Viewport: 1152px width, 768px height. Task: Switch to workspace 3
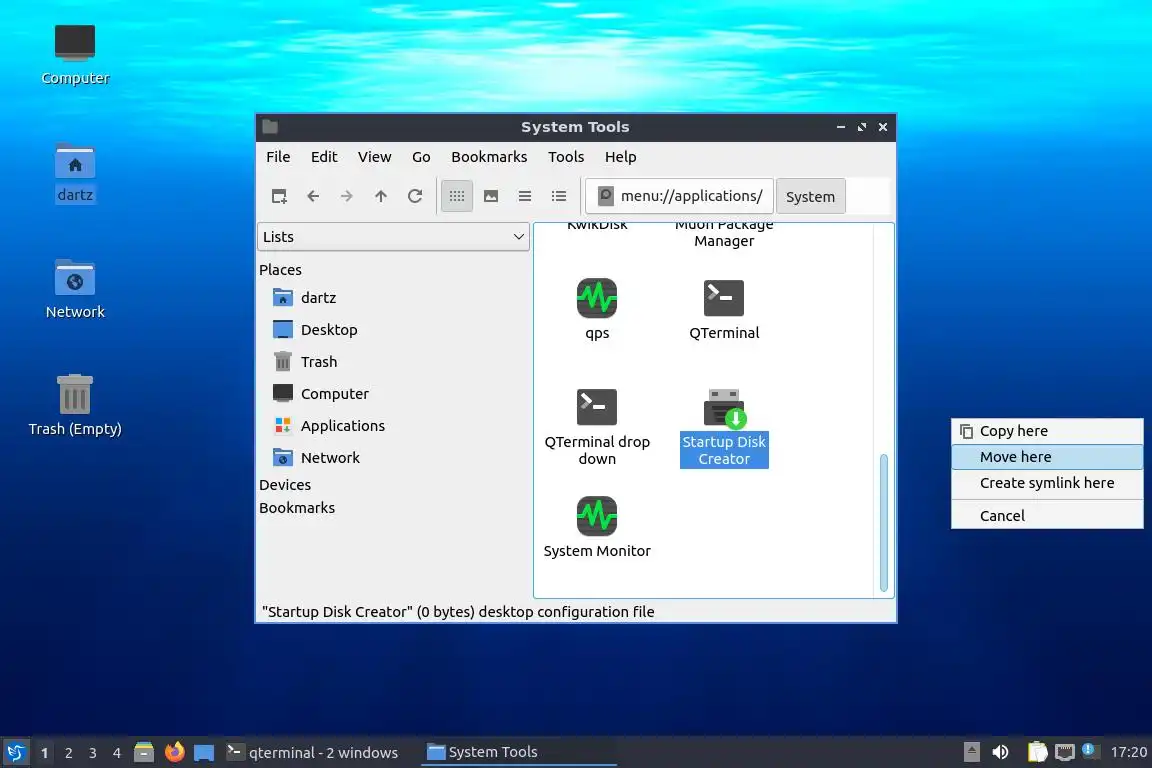click(93, 753)
